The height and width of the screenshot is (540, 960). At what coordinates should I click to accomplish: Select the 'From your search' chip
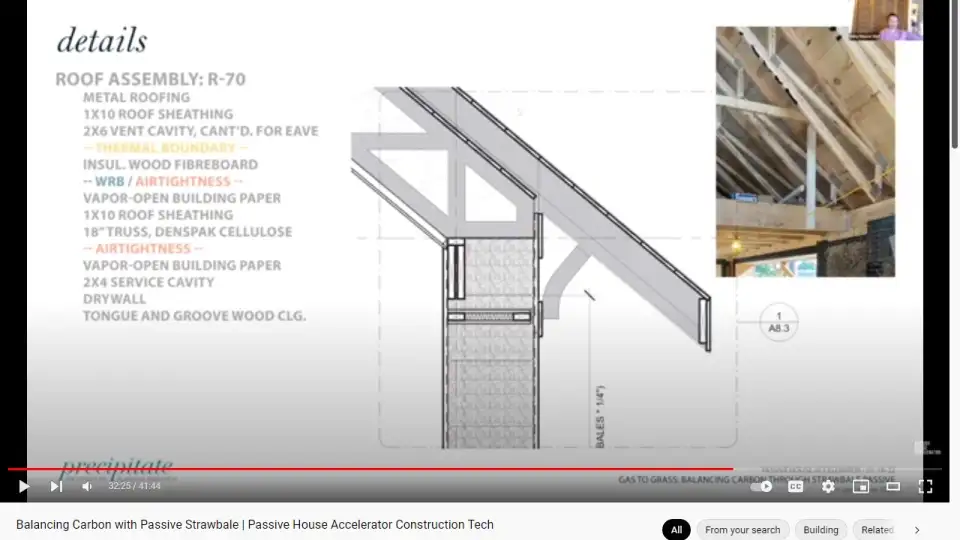click(x=742, y=530)
